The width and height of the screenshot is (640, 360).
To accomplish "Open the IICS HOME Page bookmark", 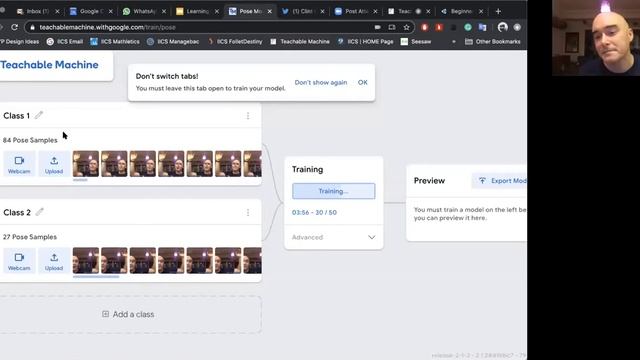I will [365, 42].
